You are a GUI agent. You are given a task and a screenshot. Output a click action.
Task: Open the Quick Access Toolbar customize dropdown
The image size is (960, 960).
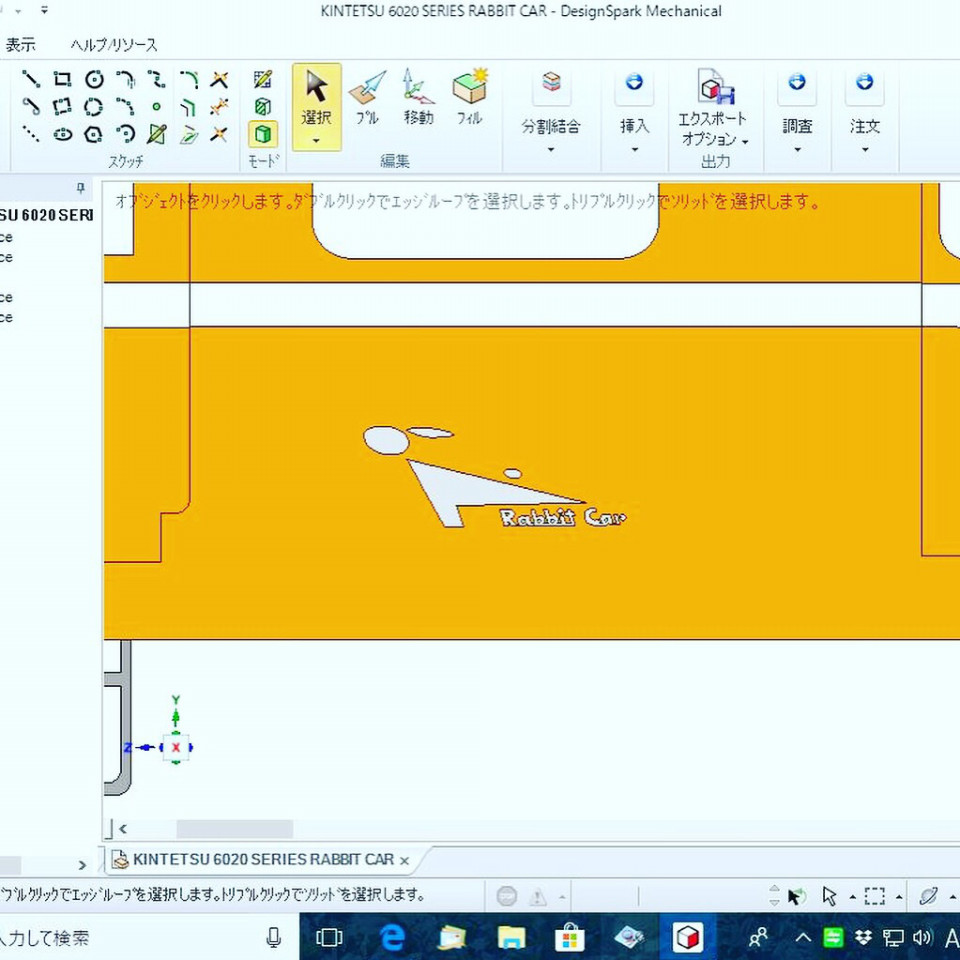44,10
